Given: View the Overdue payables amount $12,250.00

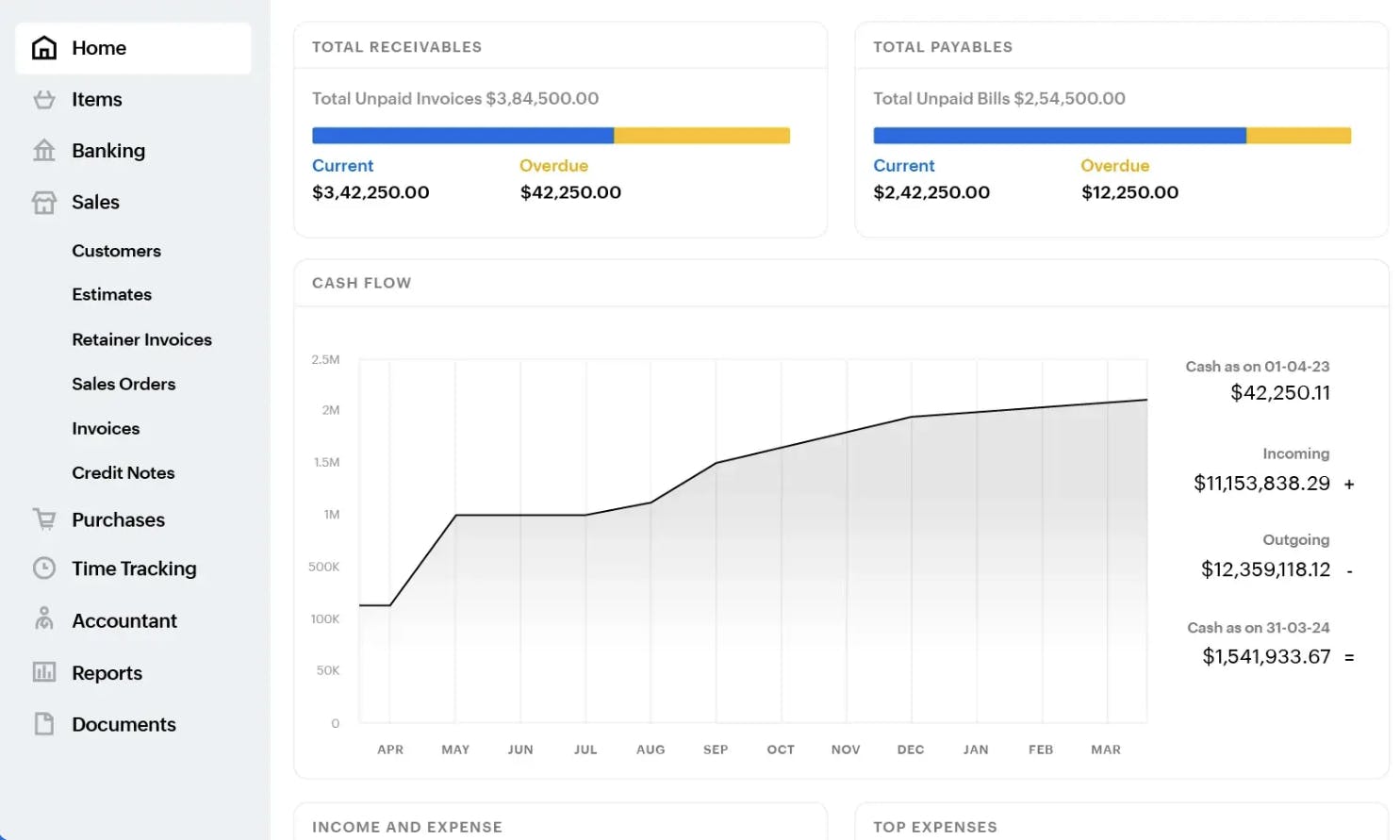Looking at the screenshot, I should [x=1129, y=192].
